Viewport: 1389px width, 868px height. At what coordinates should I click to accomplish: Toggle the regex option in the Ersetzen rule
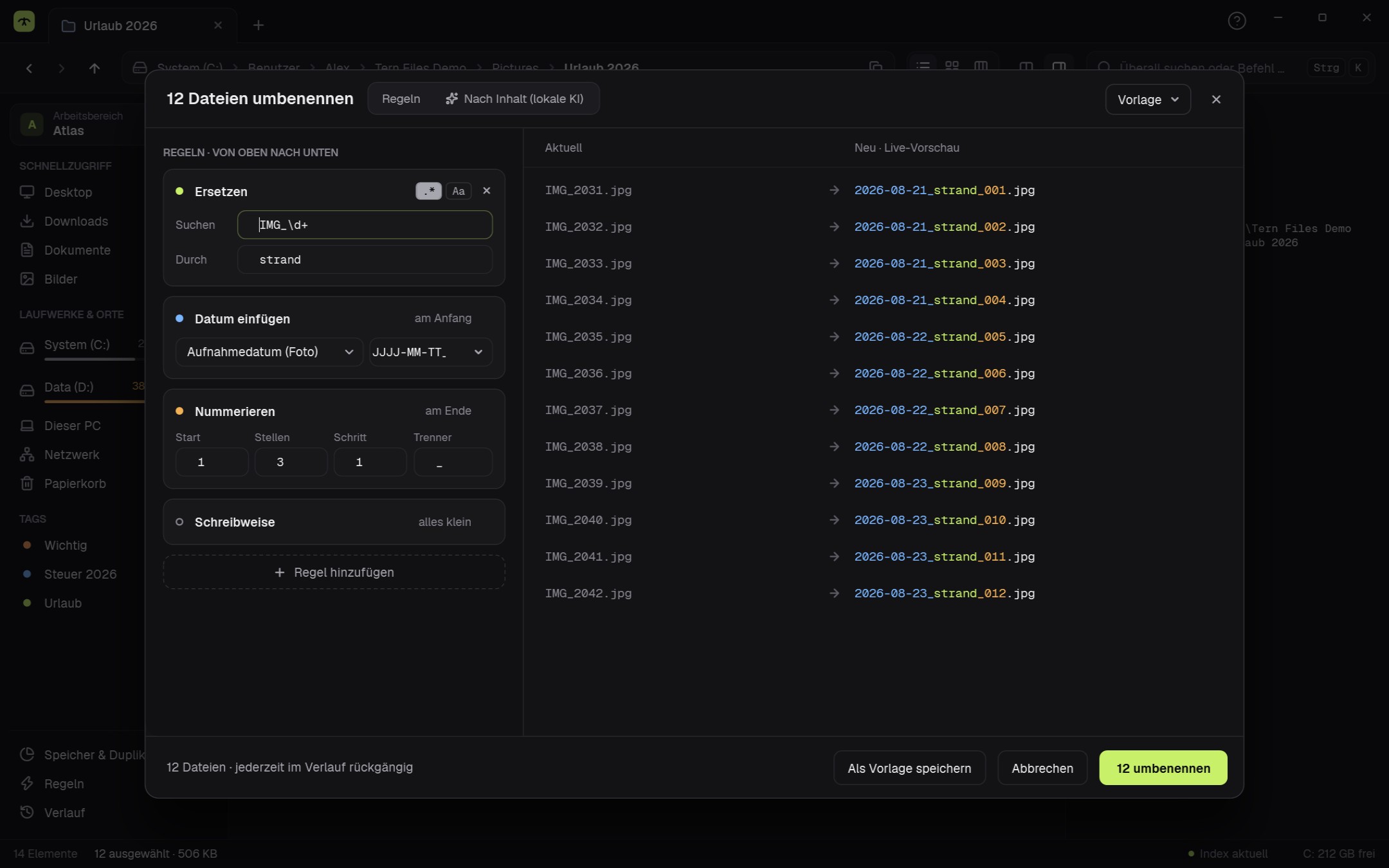pos(428,191)
